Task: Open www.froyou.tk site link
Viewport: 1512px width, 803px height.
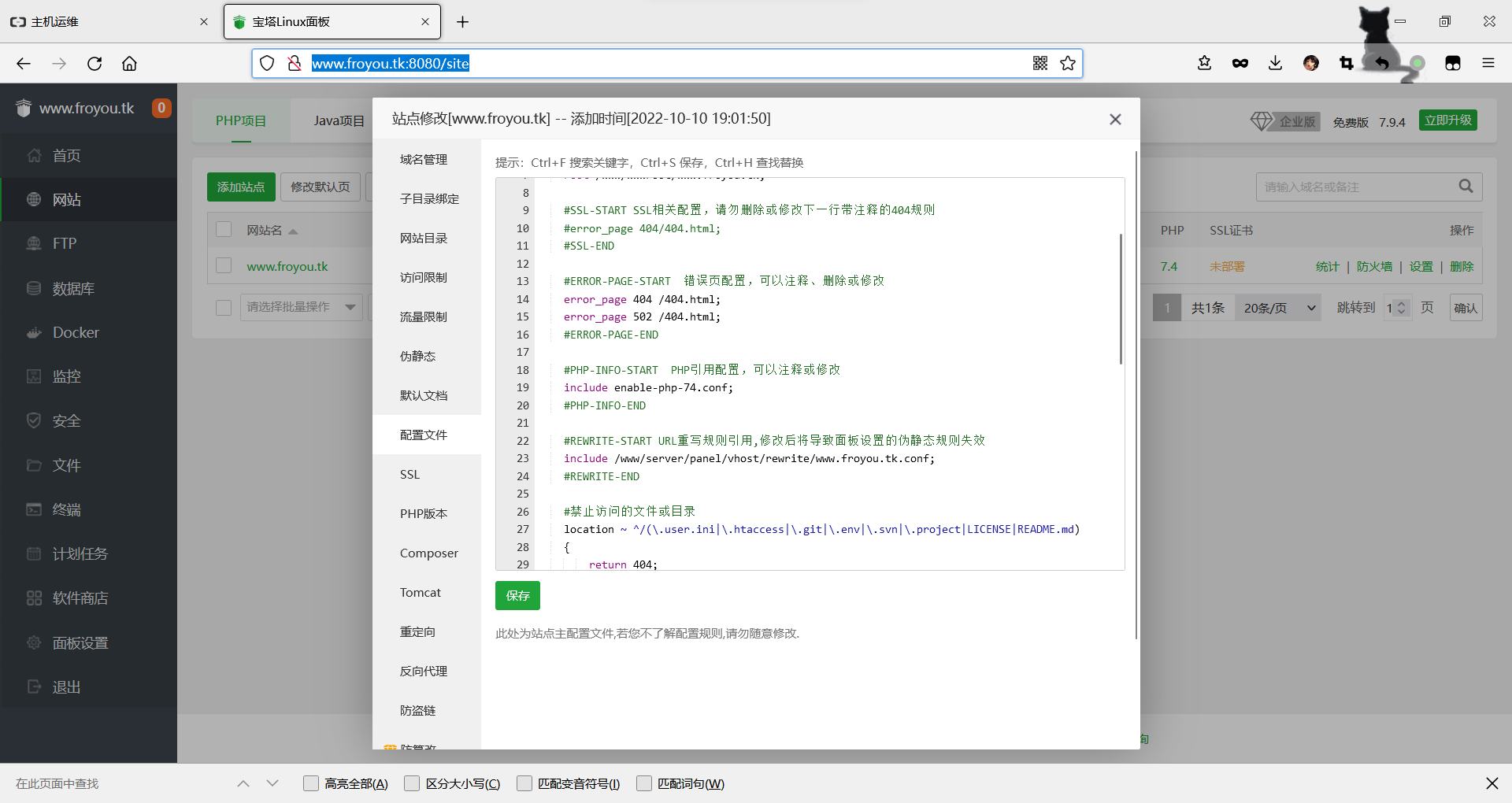Action: coord(287,267)
